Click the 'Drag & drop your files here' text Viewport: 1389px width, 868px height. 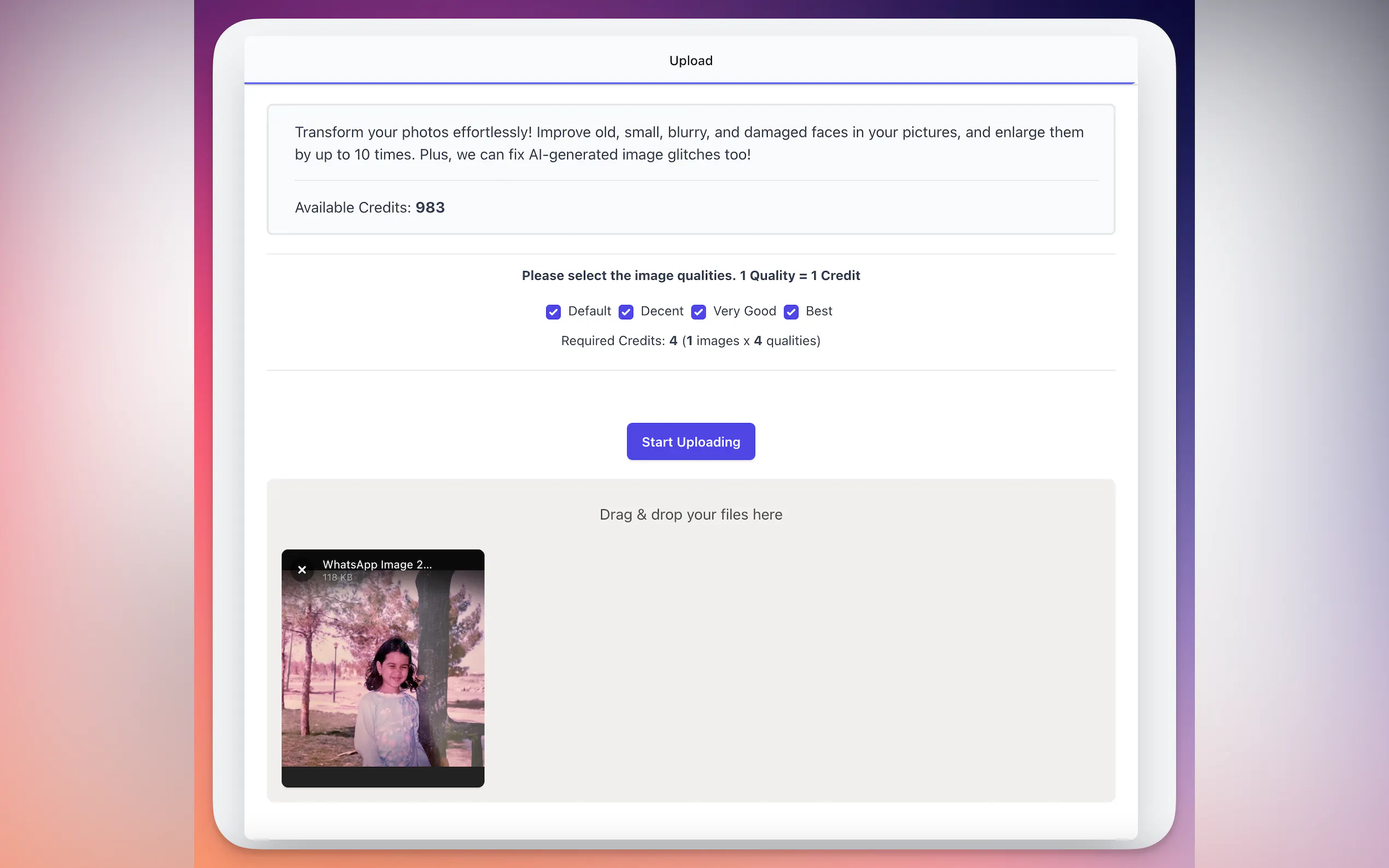(x=690, y=514)
